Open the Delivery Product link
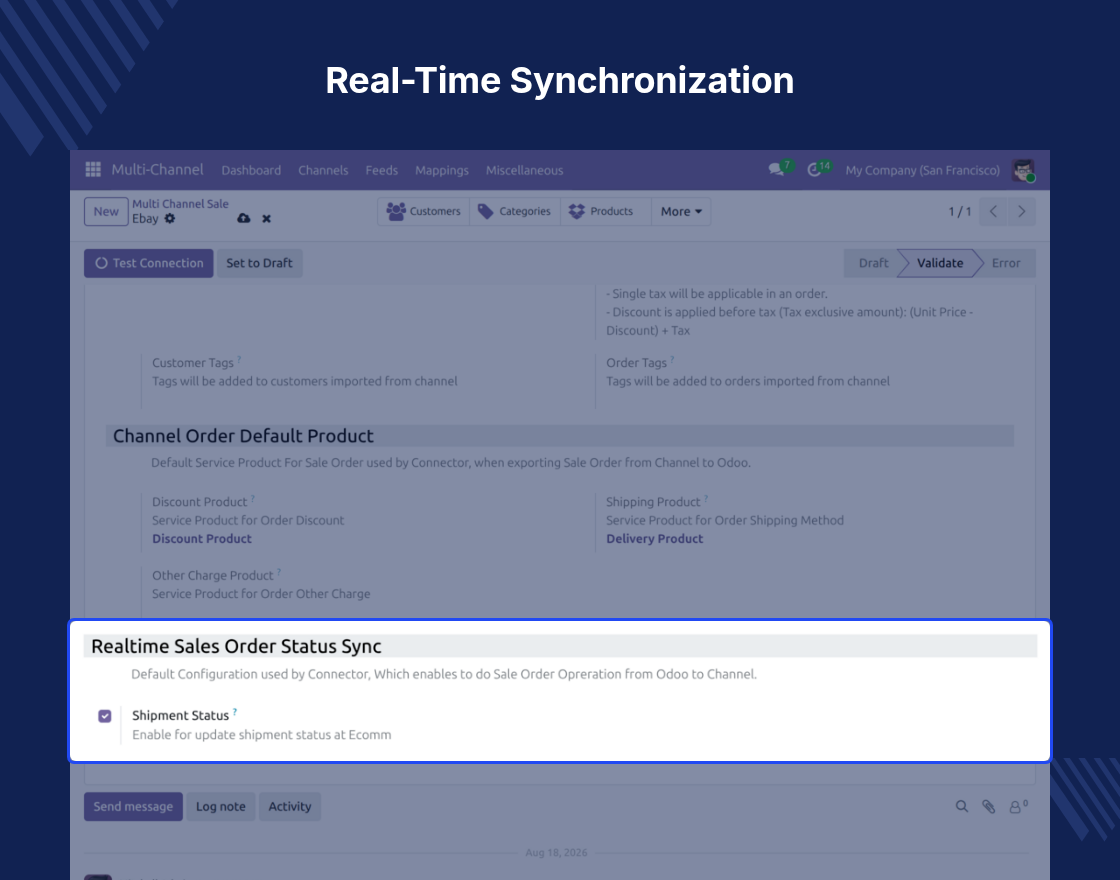The image size is (1120, 880). click(x=654, y=539)
